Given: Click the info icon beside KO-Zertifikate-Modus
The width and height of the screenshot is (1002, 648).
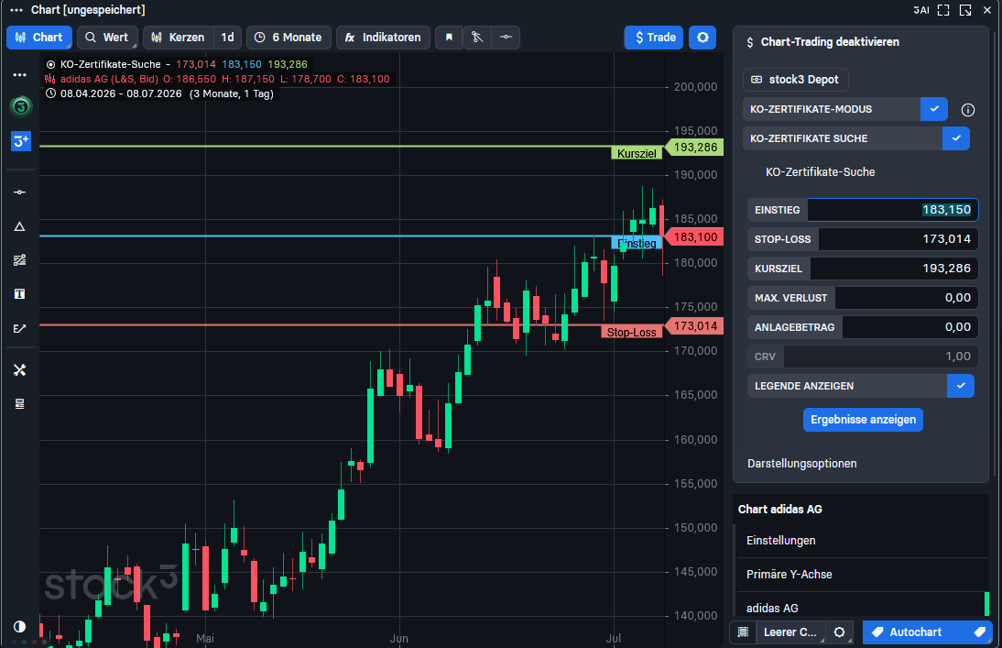Looking at the screenshot, I should click(968, 110).
